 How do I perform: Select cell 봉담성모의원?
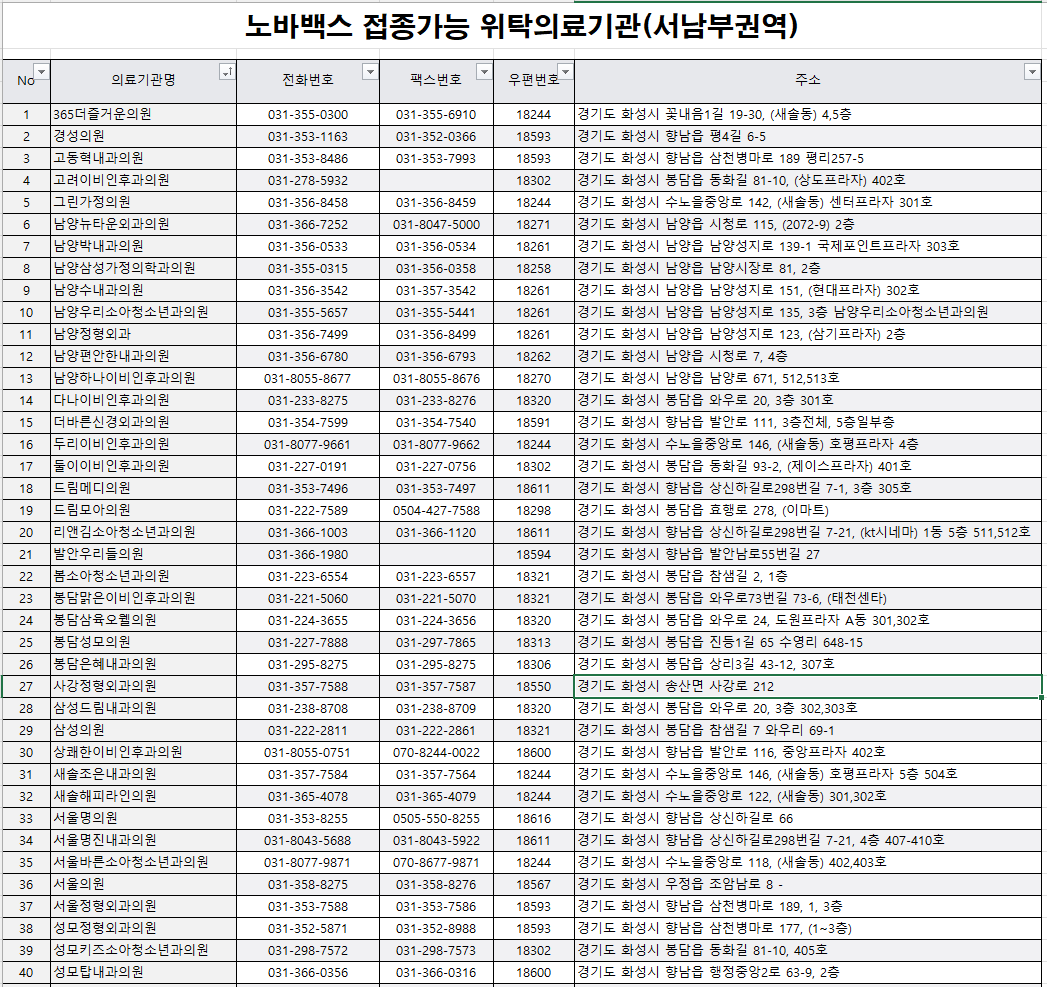(144, 642)
